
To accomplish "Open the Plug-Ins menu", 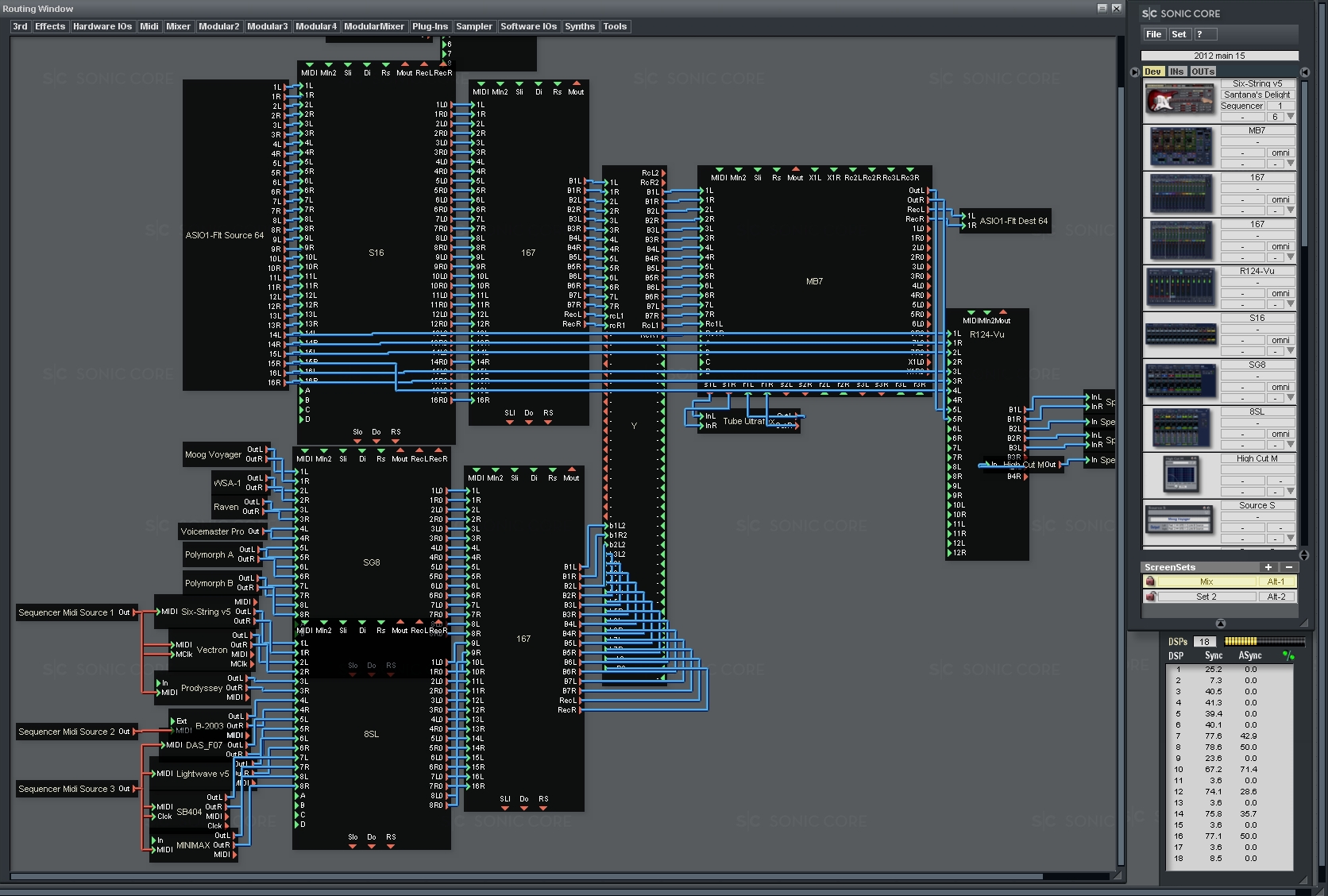I will coord(430,26).
